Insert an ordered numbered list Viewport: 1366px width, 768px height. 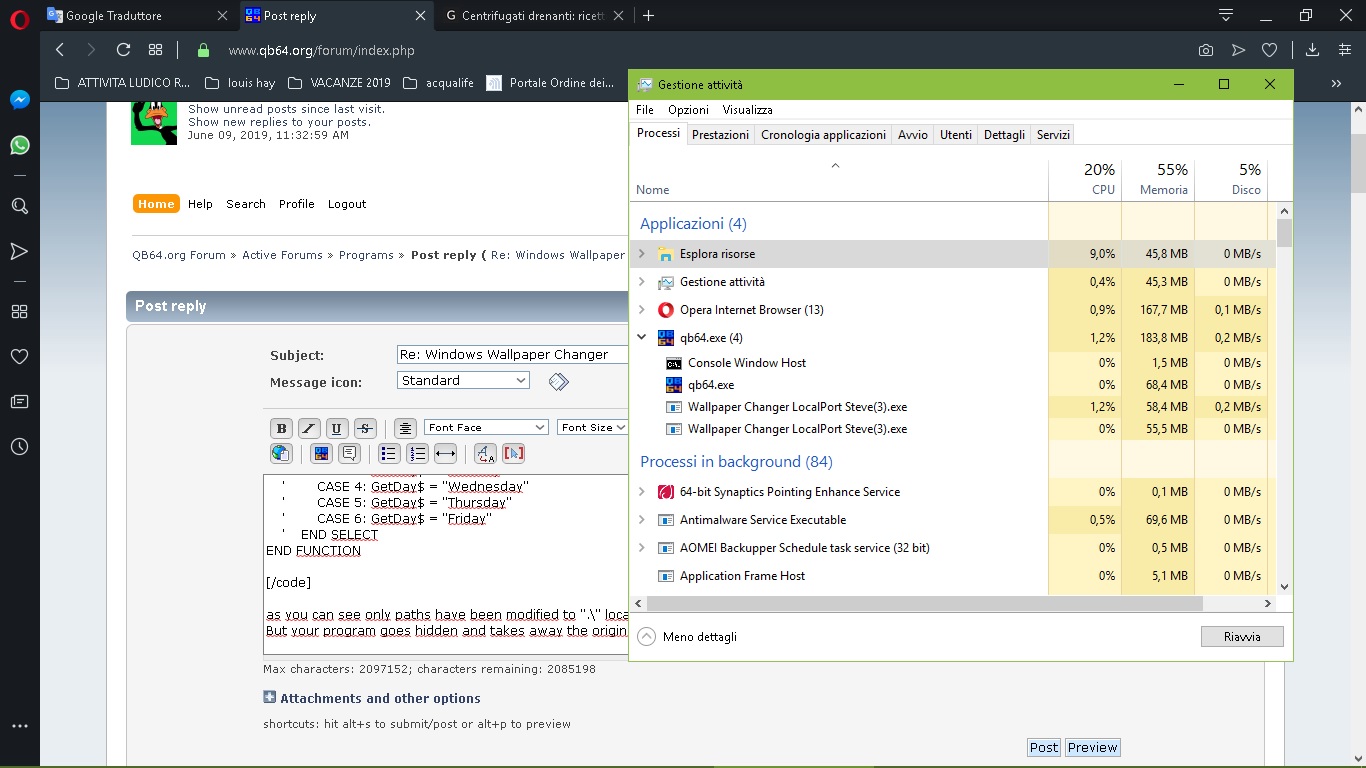[x=417, y=454]
